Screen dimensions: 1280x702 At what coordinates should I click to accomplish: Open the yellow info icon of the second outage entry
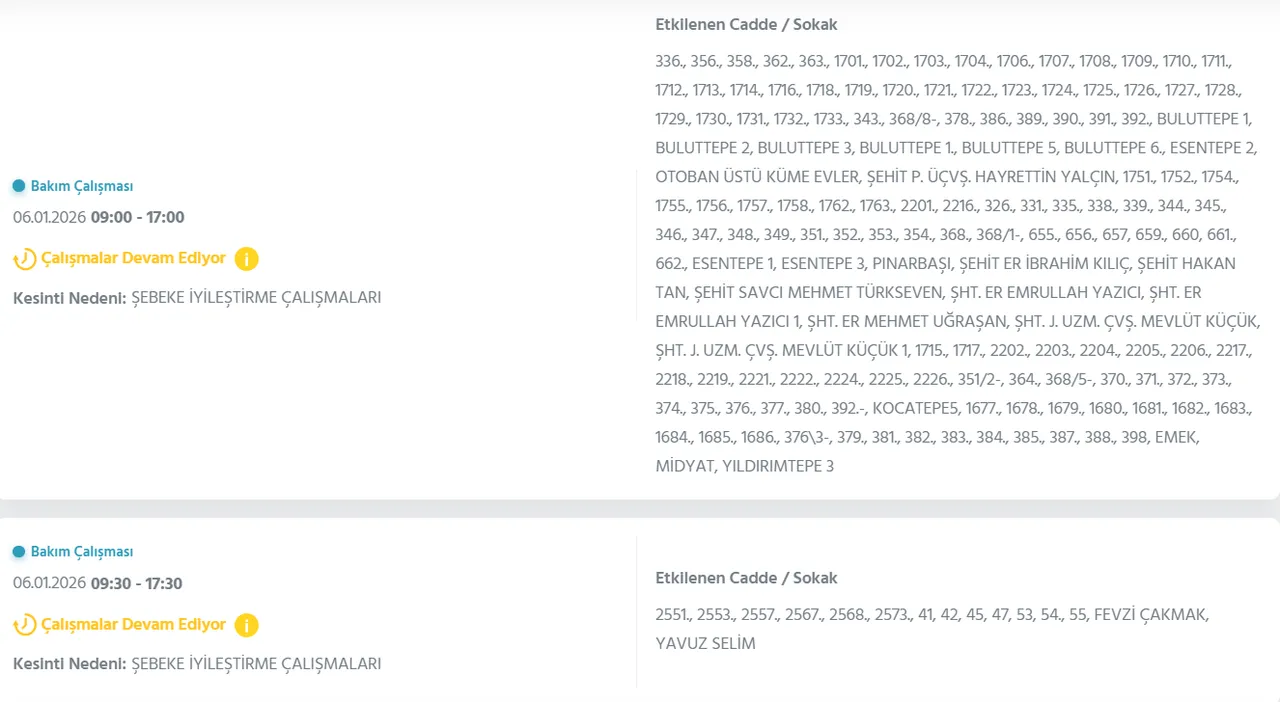[246, 624]
